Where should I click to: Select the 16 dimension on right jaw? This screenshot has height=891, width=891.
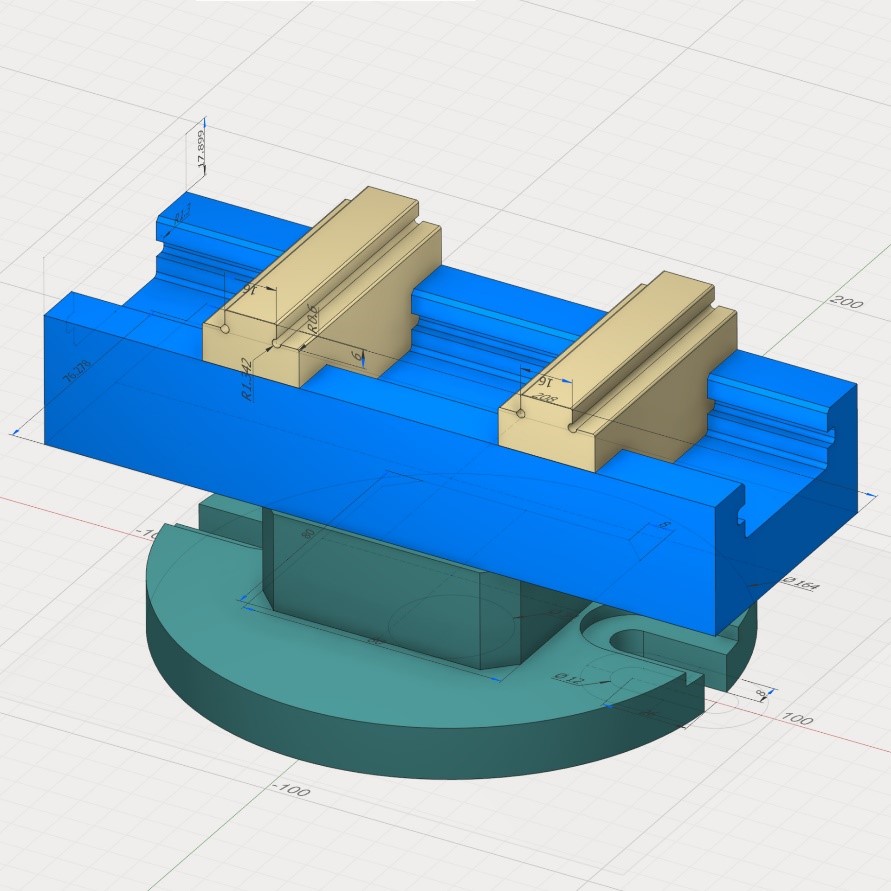tap(544, 382)
